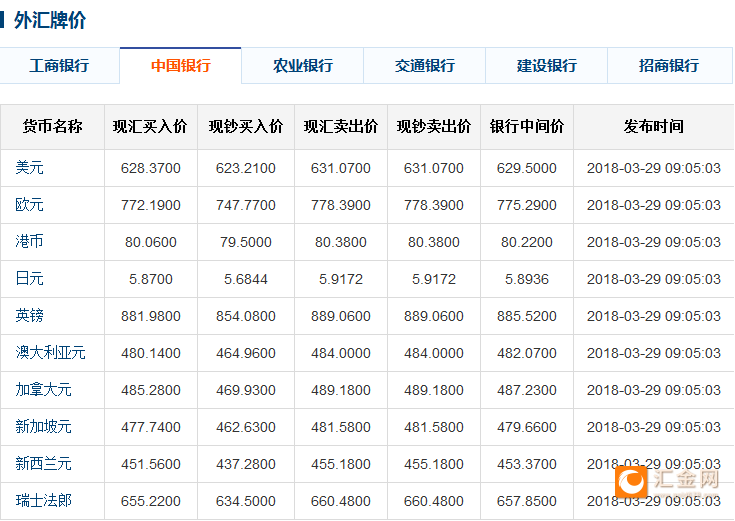Select the value 80.2200 in 港币 row
Image resolution: width=735 pixels, height=521 pixels.
coord(527,242)
